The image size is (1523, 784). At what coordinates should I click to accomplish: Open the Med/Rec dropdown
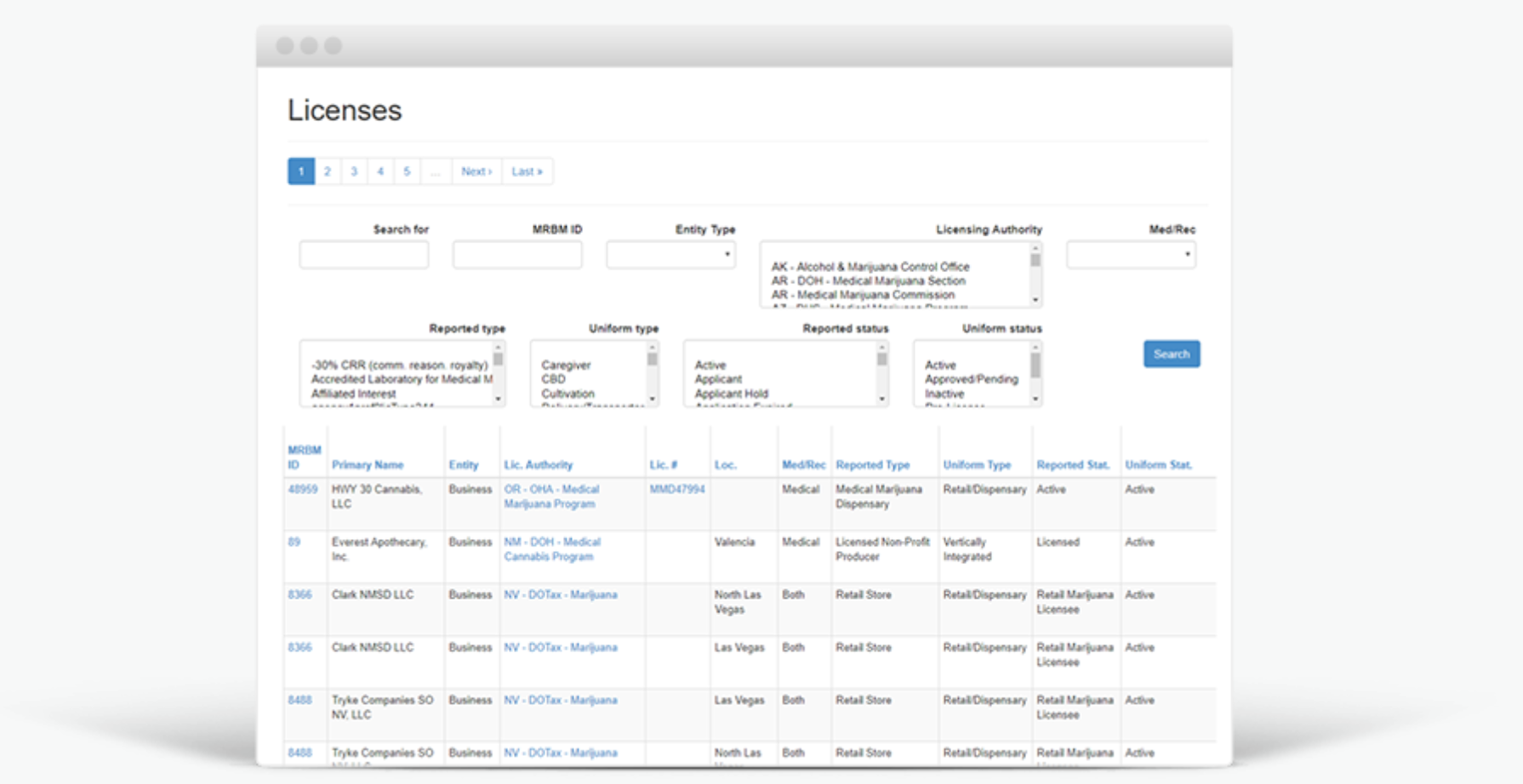tap(1130, 254)
